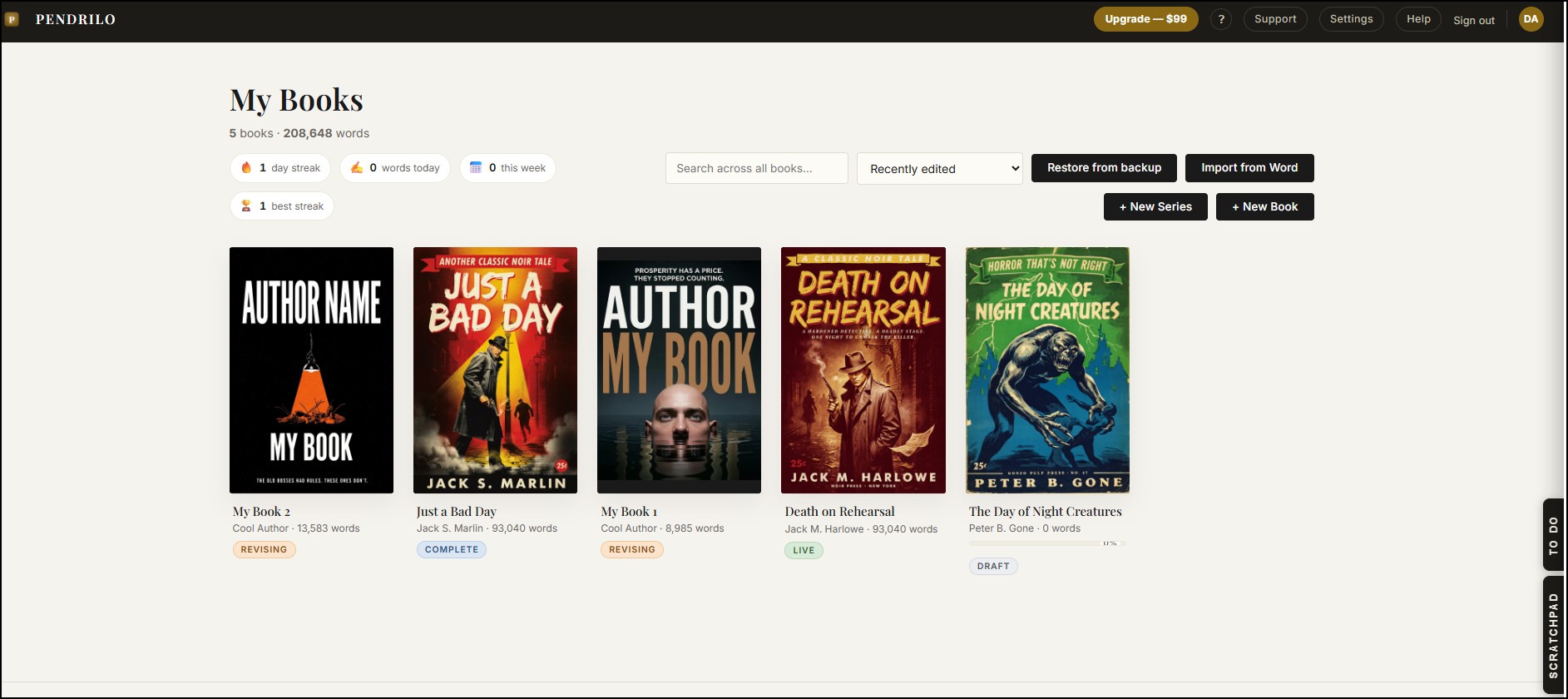
Task: Open the DA user avatar
Action: point(1531,19)
